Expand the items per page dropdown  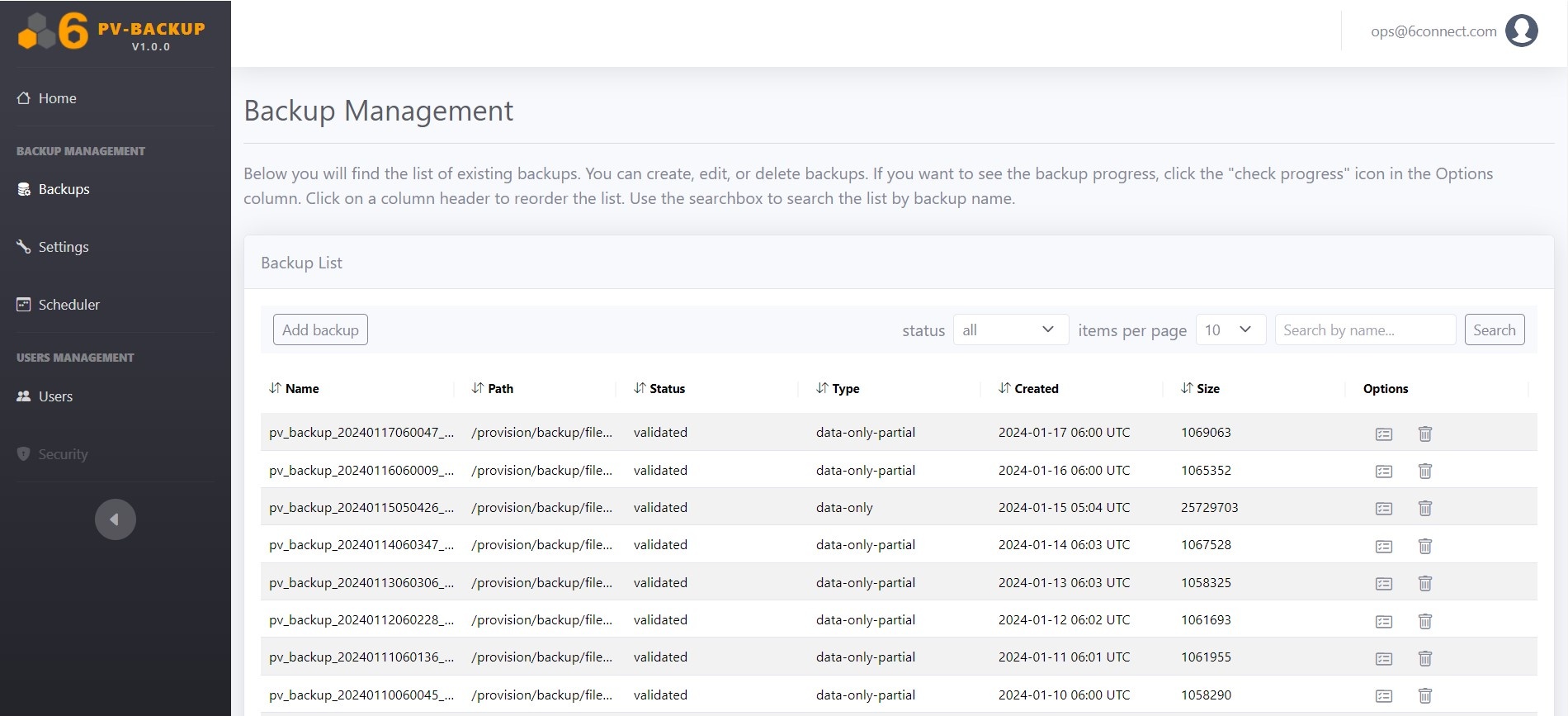[1228, 330]
